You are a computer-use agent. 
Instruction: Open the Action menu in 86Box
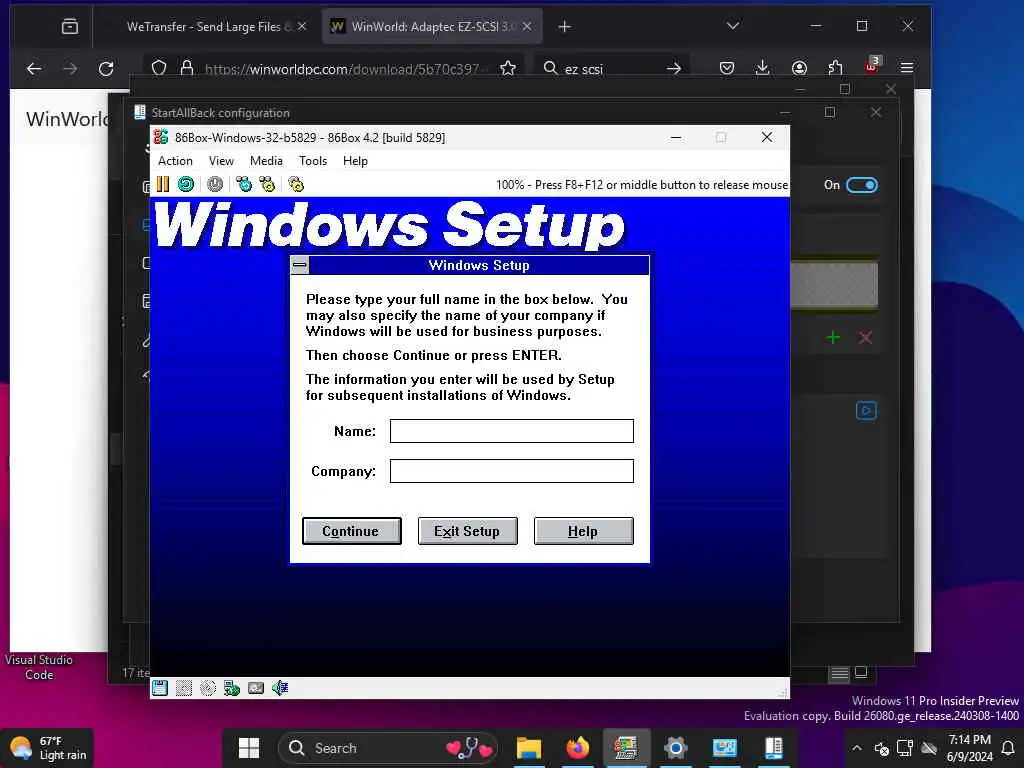click(x=175, y=161)
